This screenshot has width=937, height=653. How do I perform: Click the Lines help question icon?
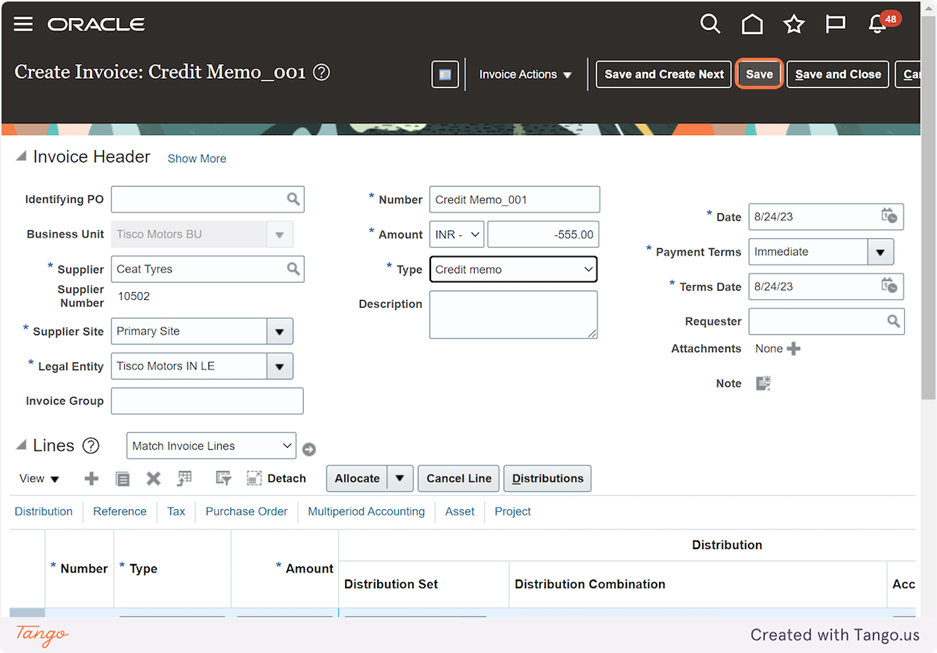tap(91, 445)
